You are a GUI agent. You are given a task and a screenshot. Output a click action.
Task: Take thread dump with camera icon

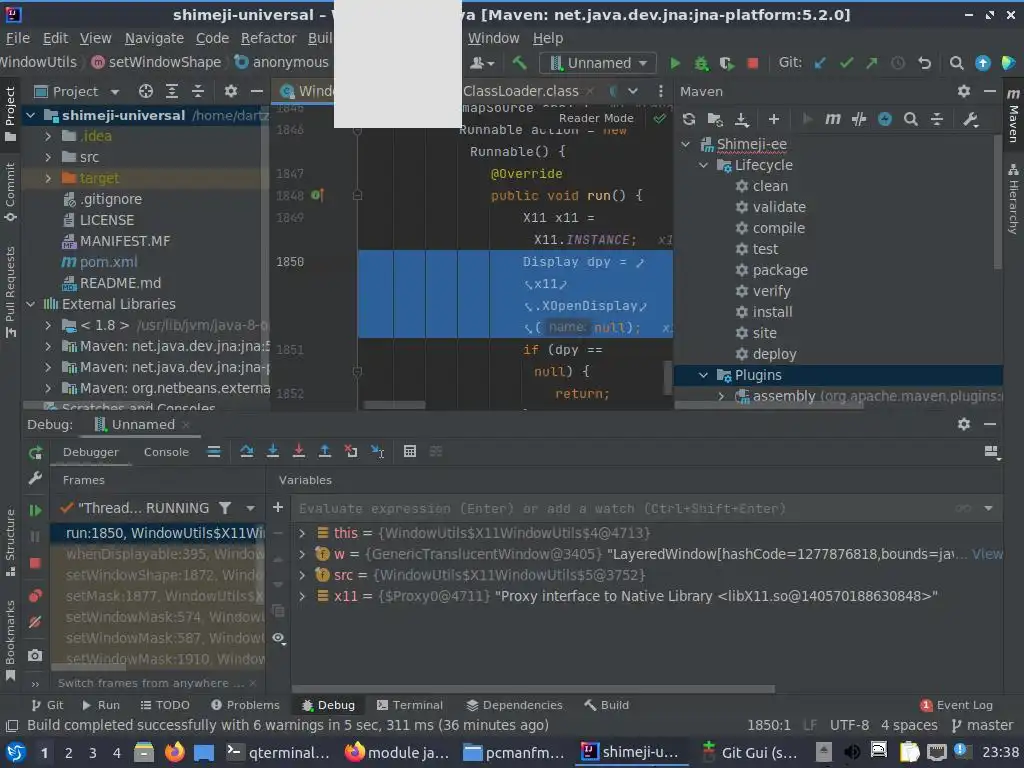point(35,655)
